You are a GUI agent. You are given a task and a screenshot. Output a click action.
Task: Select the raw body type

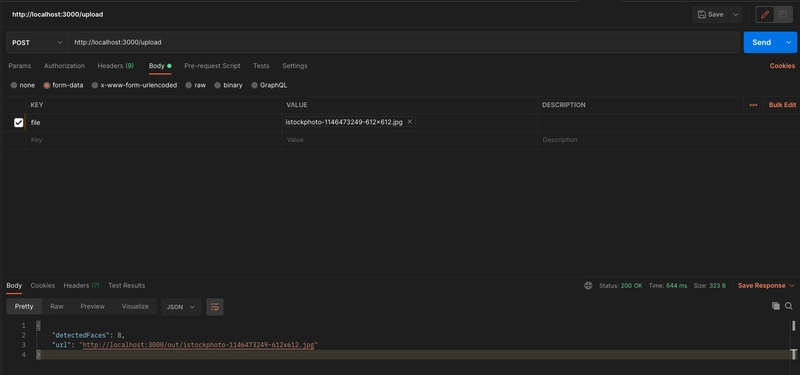pyautogui.click(x=195, y=85)
